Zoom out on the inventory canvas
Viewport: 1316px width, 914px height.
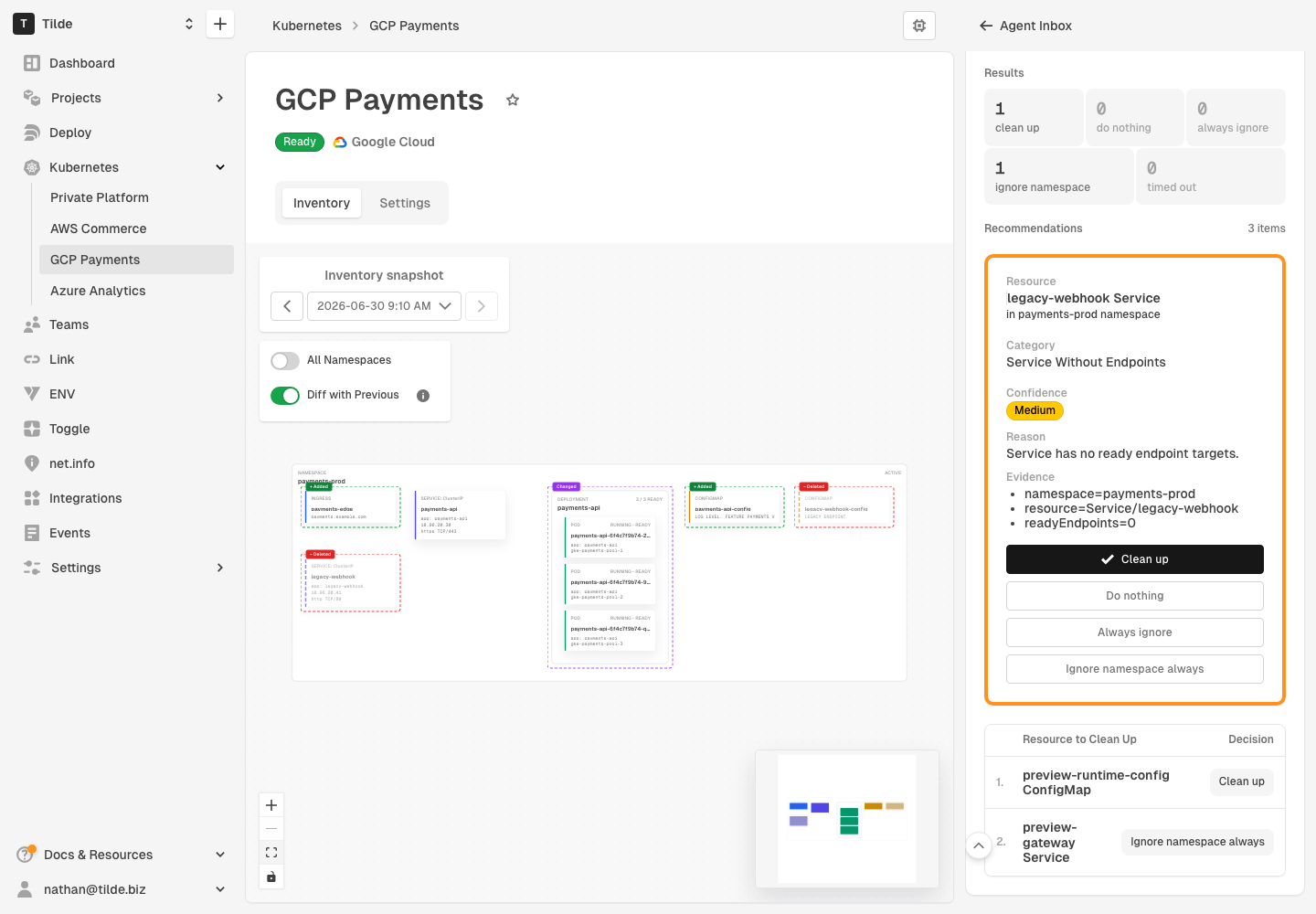[271, 829]
